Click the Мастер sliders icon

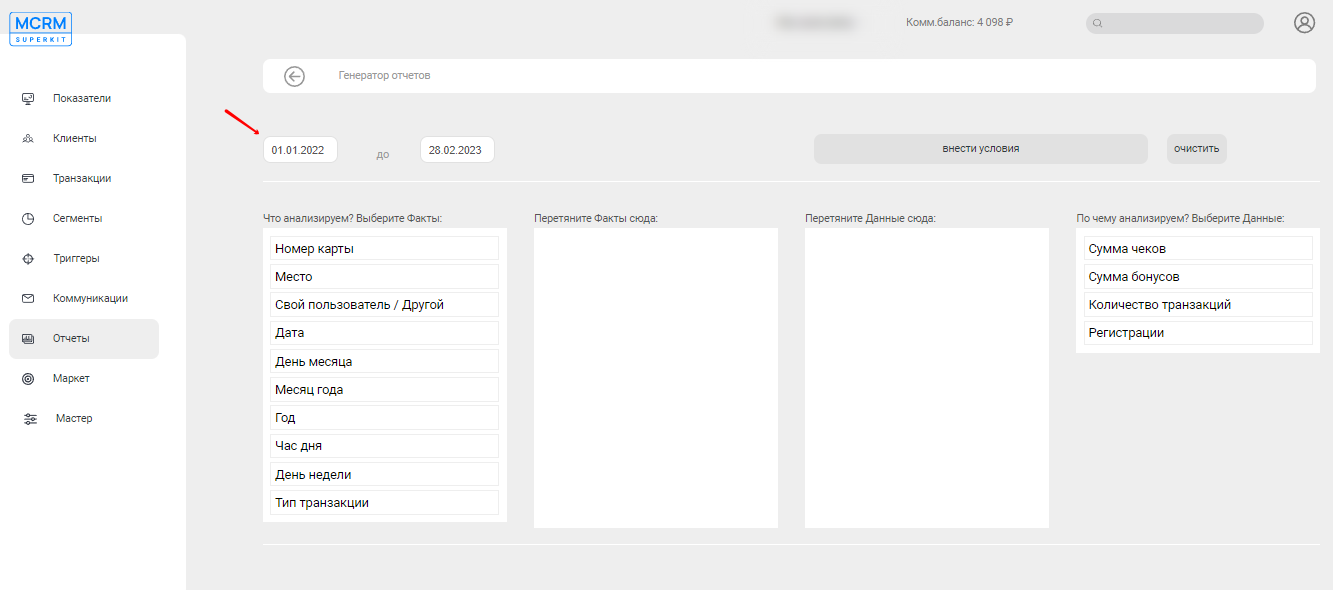[30, 418]
